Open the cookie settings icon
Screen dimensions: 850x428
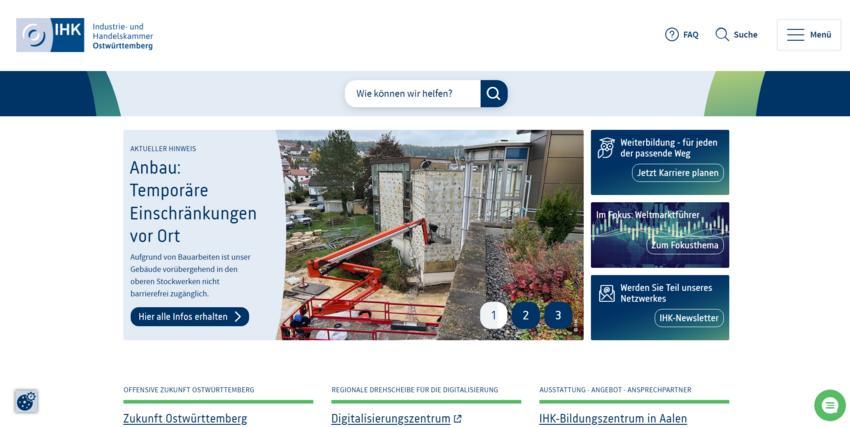(26, 401)
